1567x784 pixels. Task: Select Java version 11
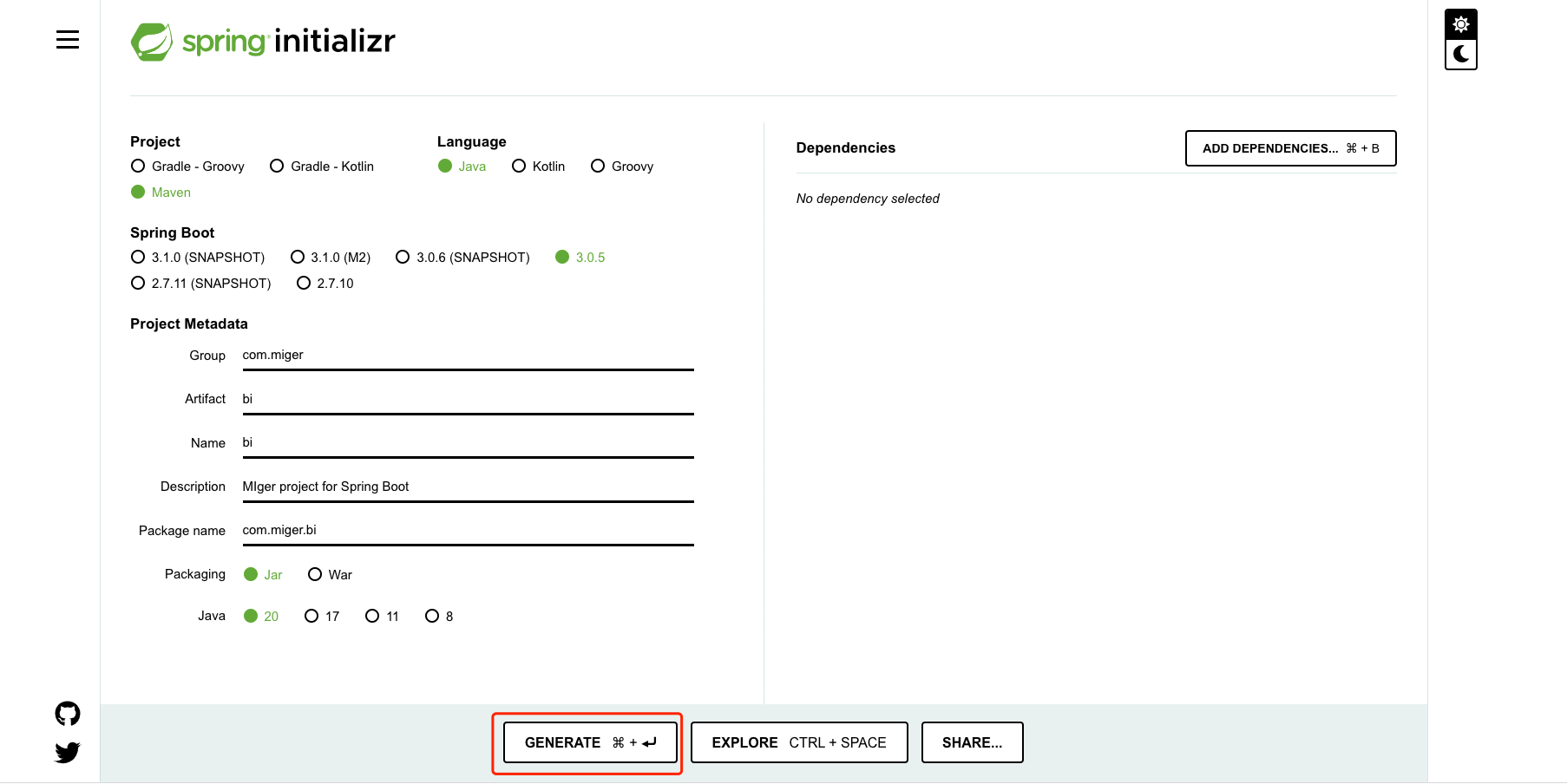coord(382,617)
